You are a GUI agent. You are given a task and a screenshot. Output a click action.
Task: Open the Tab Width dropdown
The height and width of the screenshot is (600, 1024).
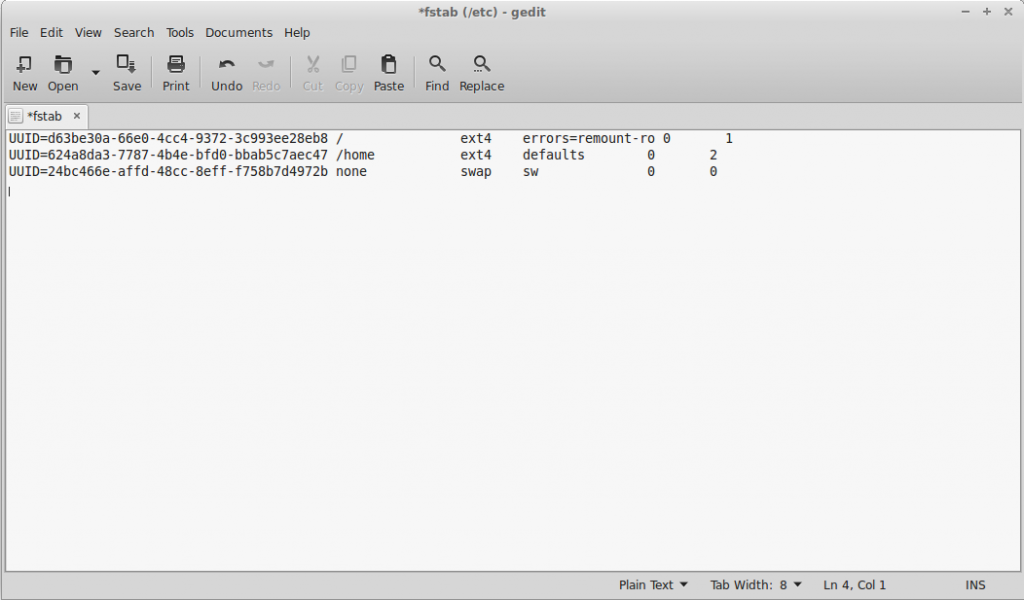756,585
